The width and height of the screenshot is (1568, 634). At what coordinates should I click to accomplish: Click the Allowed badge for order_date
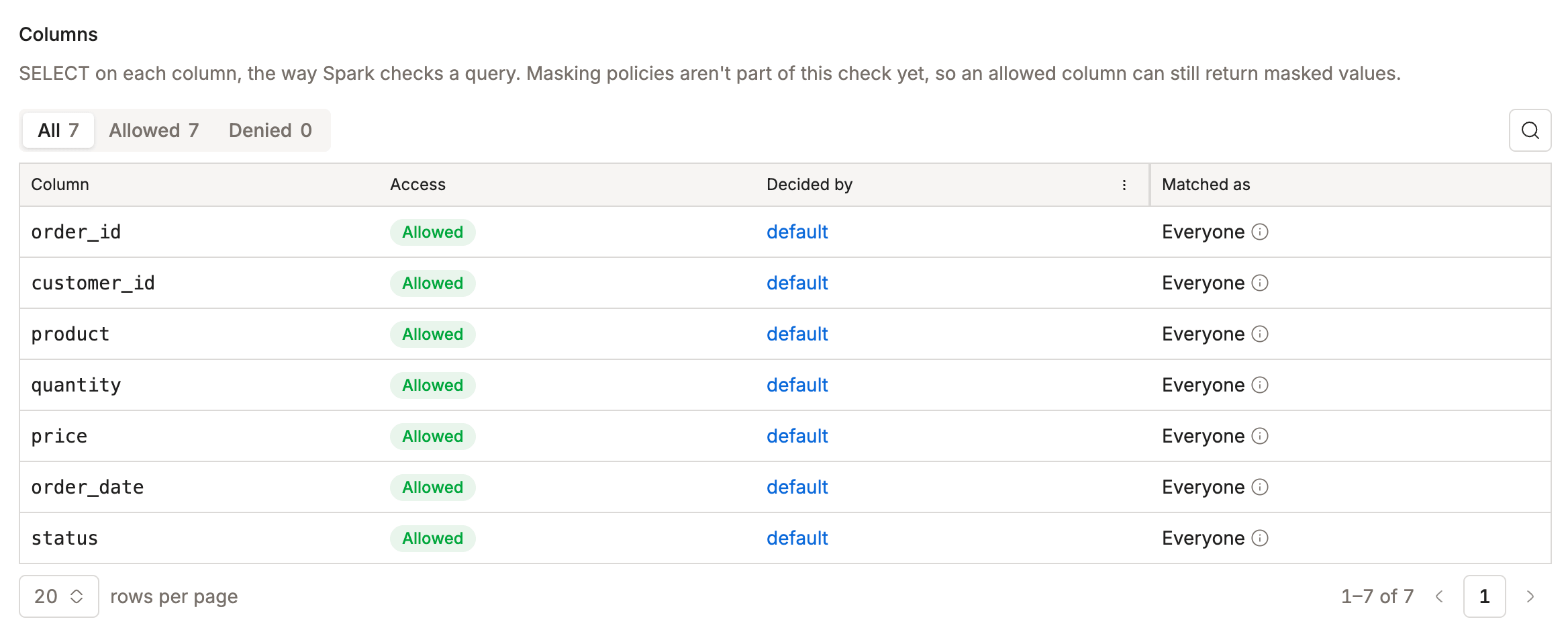[433, 487]
